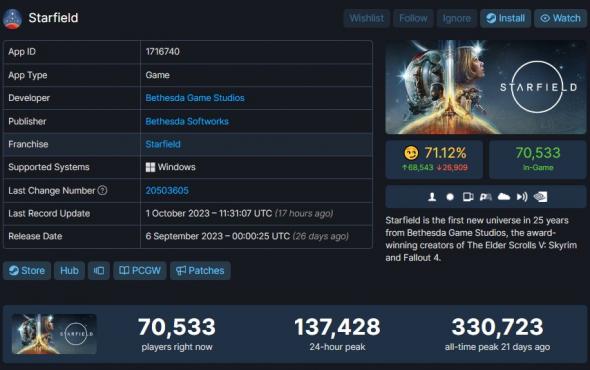The image size is (590, 370).
Task: Click the controller support feature icon
Action: [x=486, y=197]
